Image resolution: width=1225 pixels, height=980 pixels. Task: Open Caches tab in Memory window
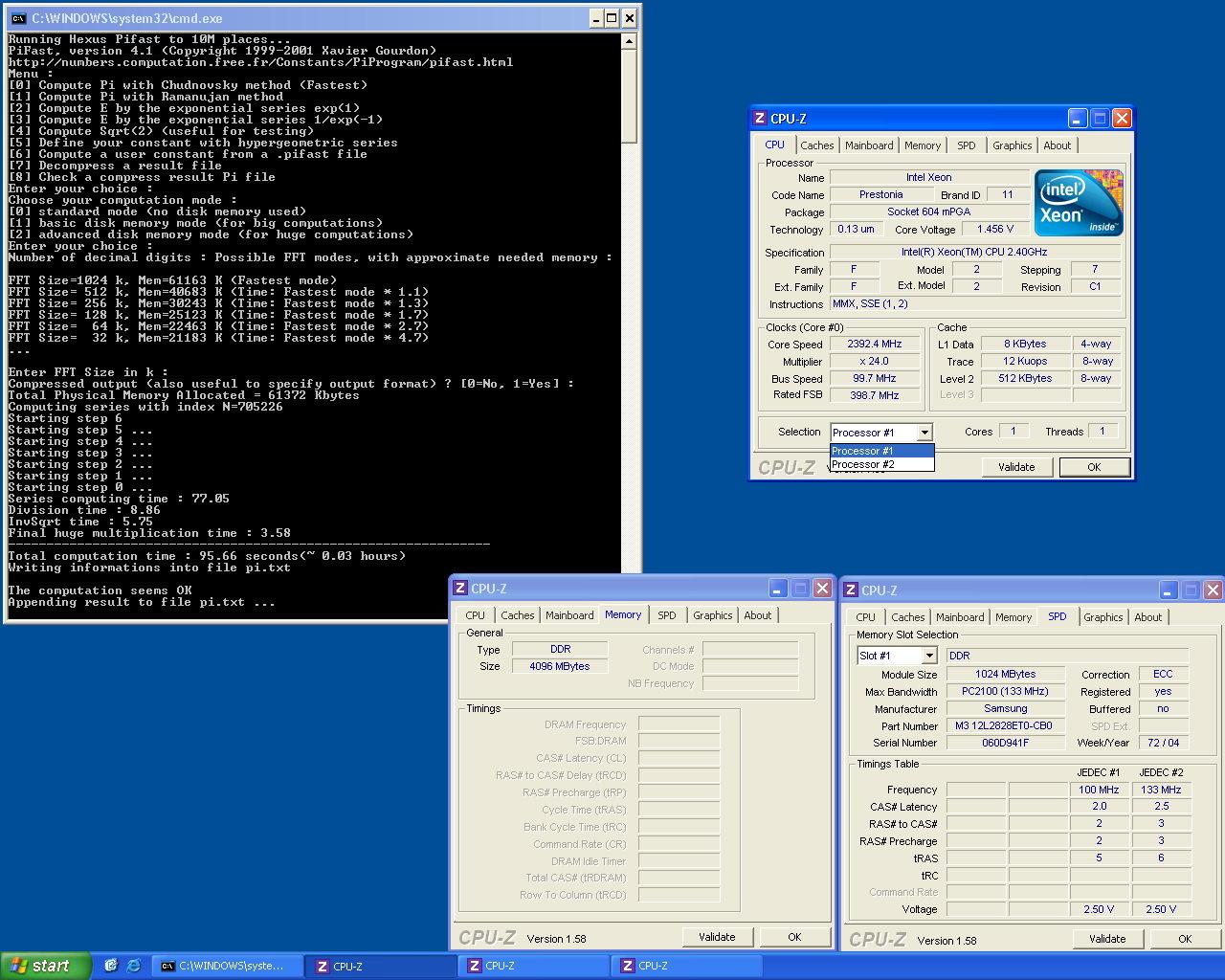click(x=517, y=615)
